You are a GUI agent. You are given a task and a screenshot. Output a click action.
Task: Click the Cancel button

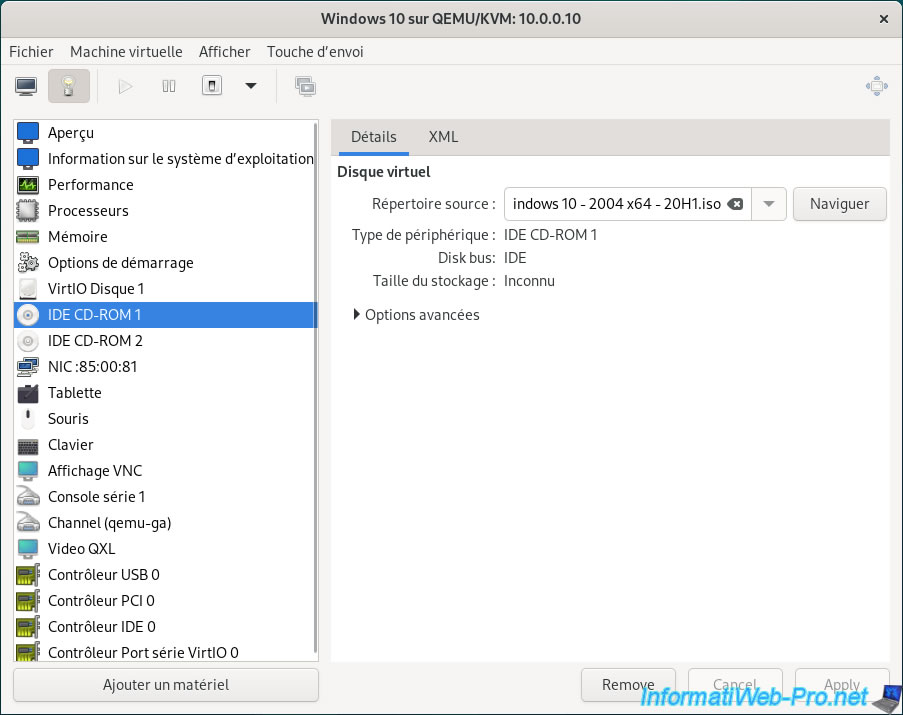point(735,684)
